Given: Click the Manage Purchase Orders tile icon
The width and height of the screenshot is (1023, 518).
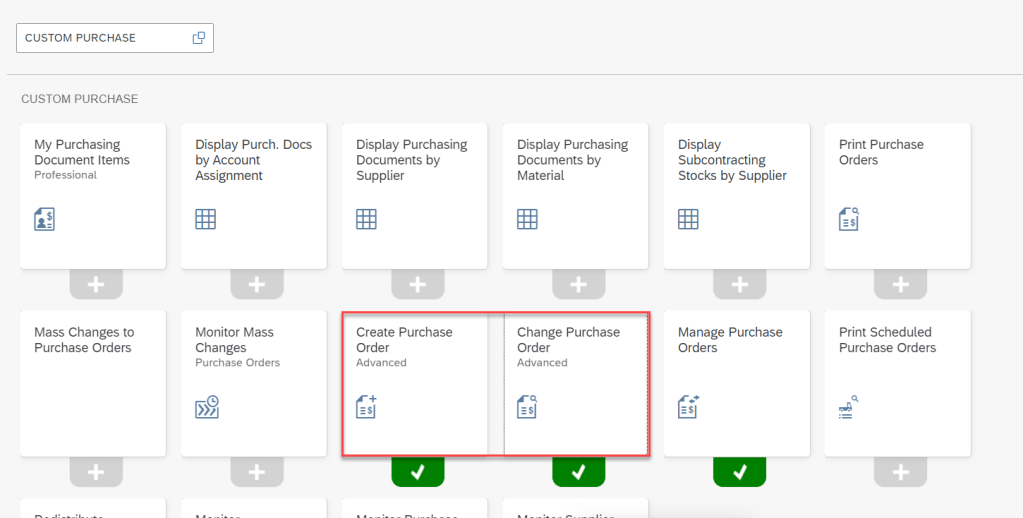Looking at the screenshot, I should tap(688, 407).
